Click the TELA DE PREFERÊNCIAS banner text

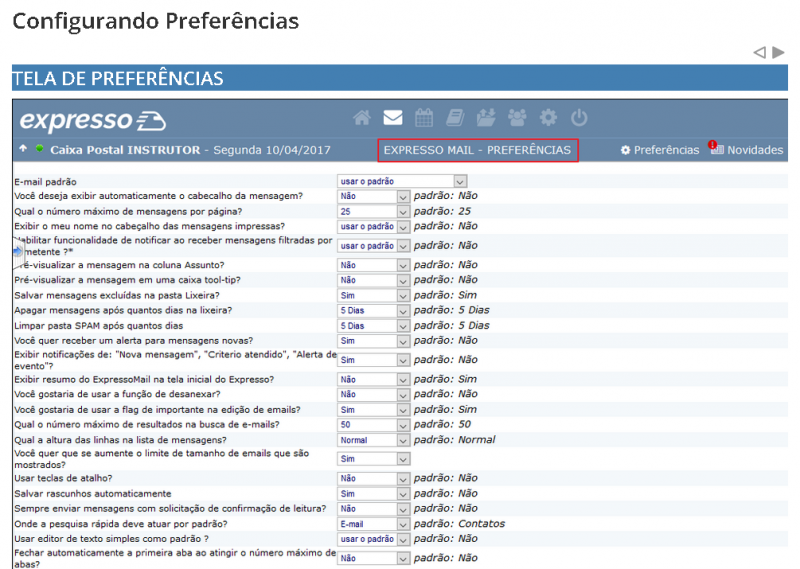coord(117,79)
